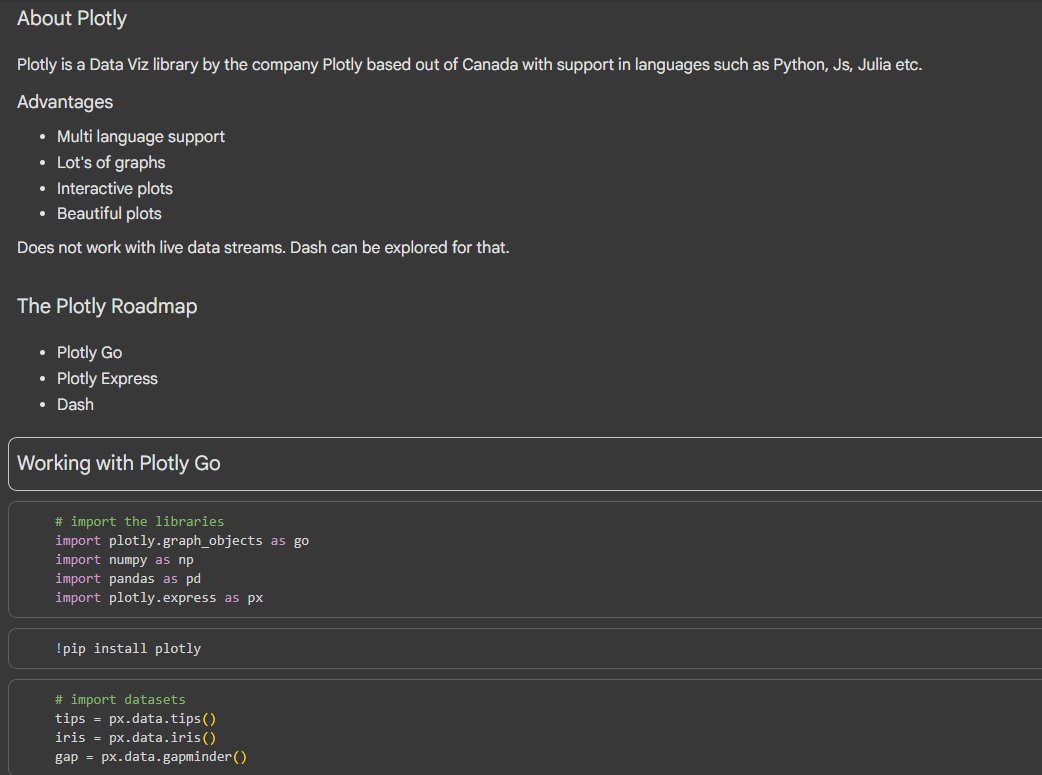Screen dimensions: 1042x775
Task: Click 'The Plotly Roadmap' heading
Action: tap(107, 306)
